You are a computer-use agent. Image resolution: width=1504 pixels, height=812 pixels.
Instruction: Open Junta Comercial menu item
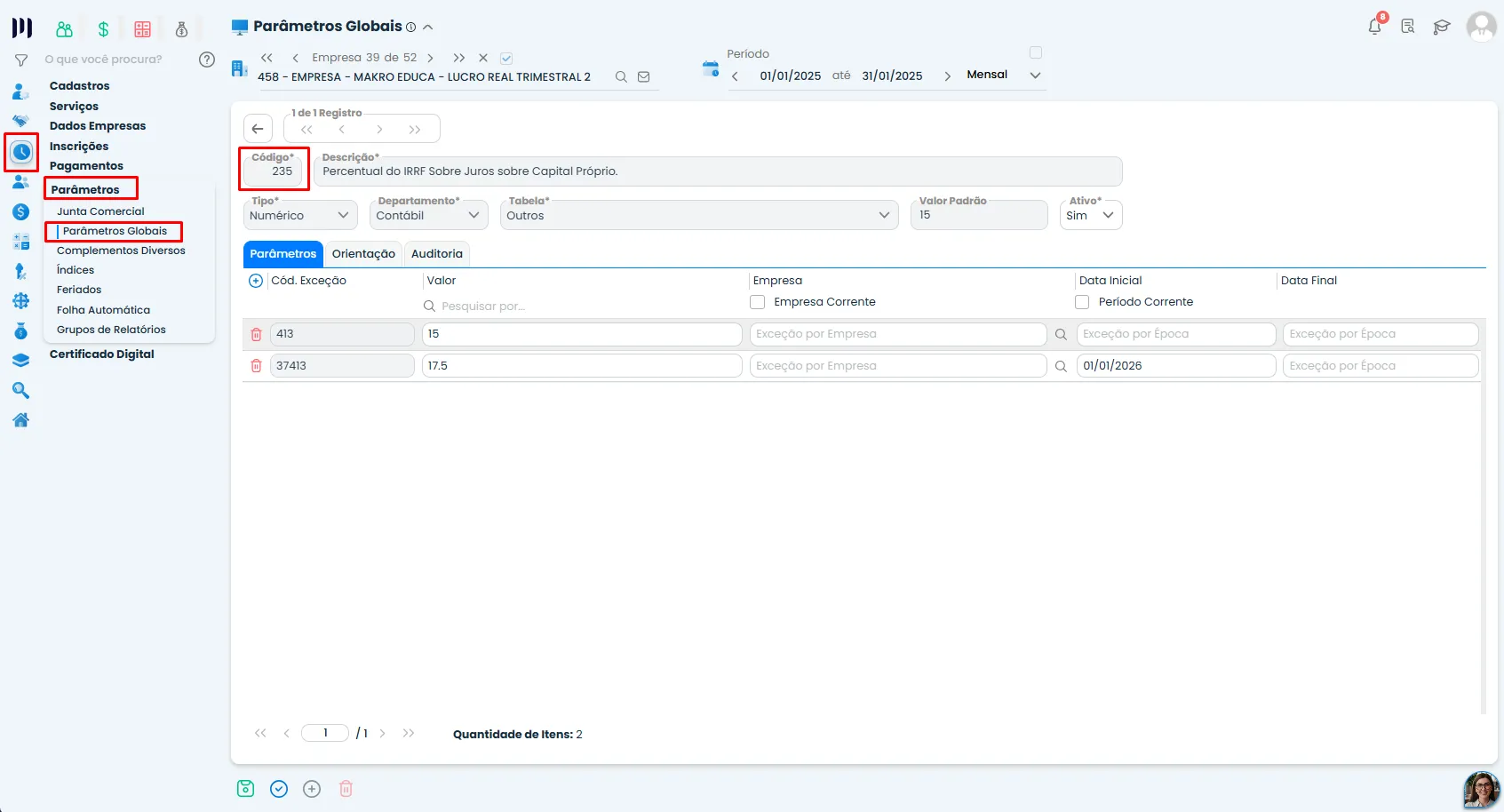click(100, 211)
